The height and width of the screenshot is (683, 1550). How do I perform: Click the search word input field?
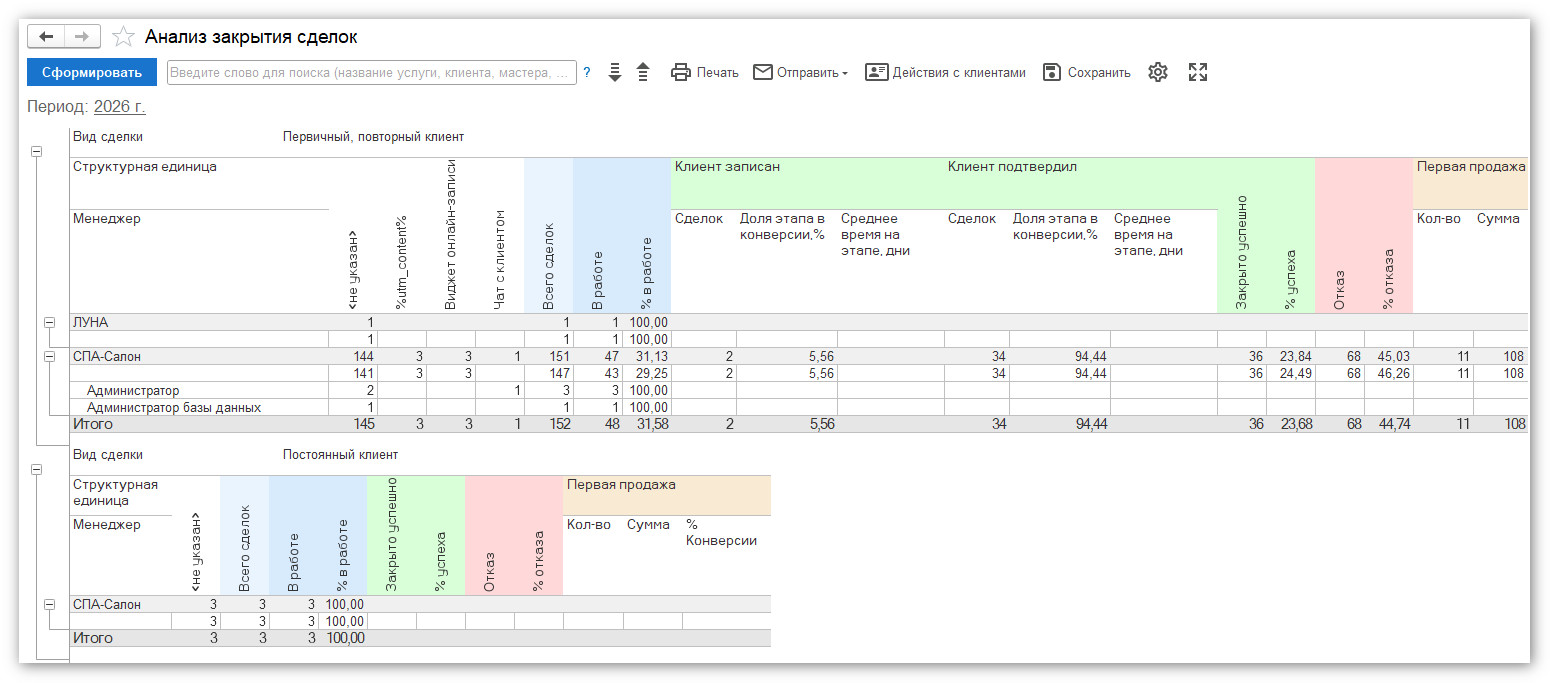(372, 72)
